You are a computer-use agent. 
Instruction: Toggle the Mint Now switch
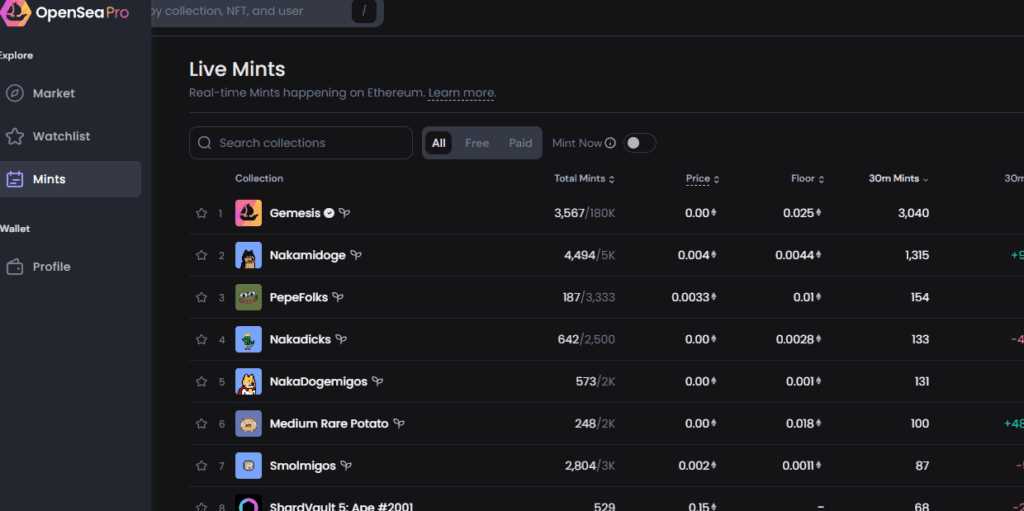tap(639, 143)
